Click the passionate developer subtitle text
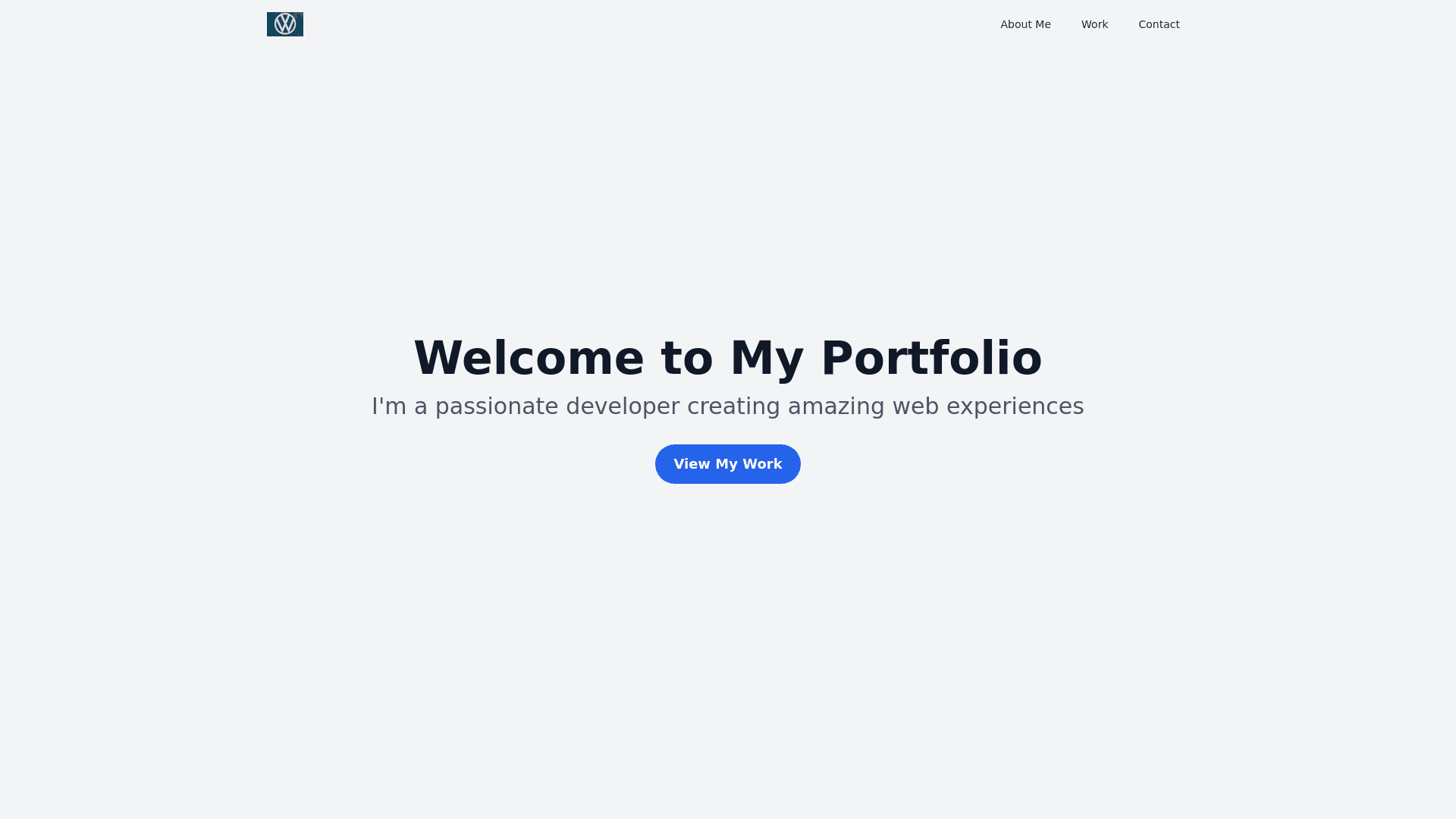This screenshot has width=1456, height=819. click(728, 406)
